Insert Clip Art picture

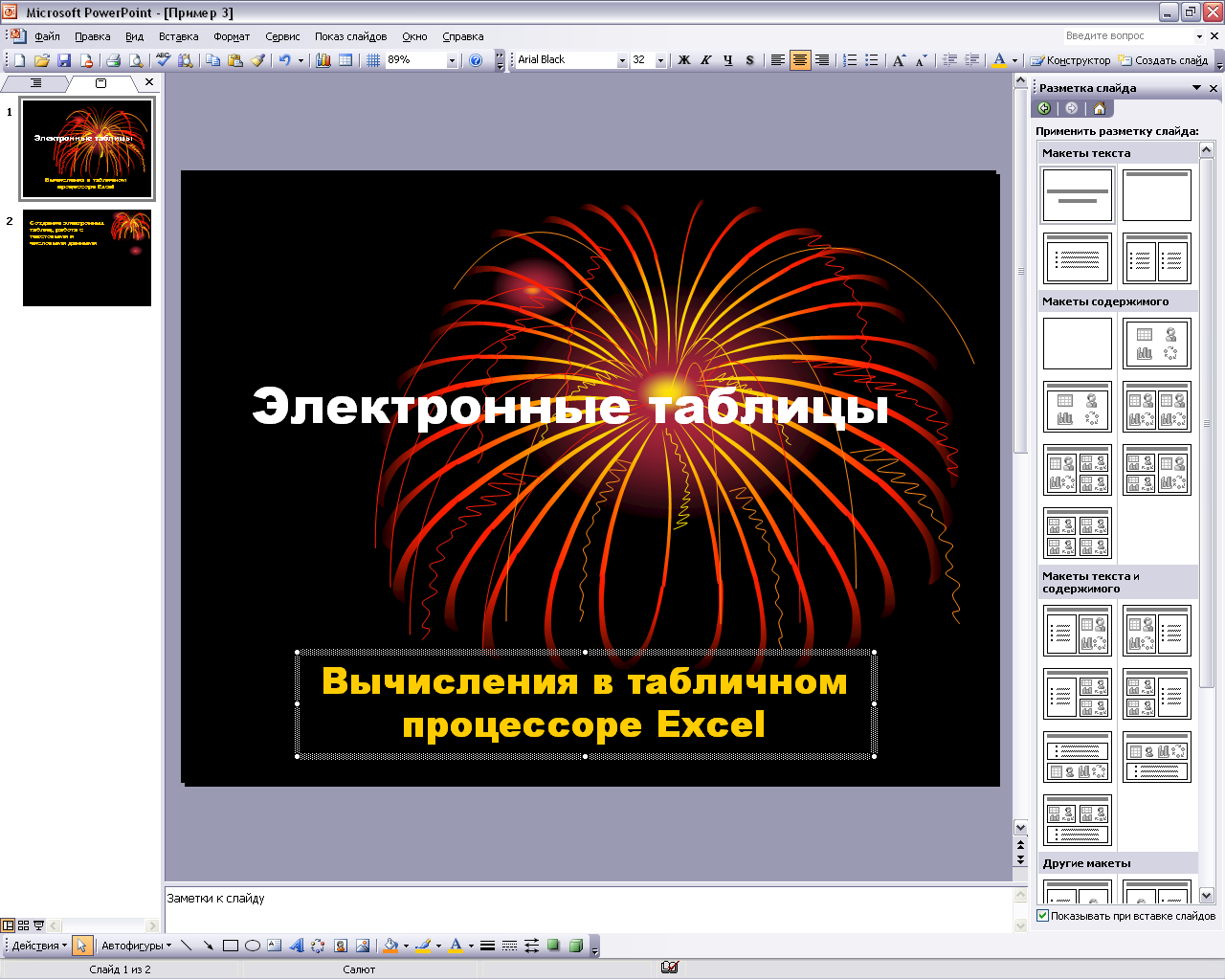pos(341,946)
